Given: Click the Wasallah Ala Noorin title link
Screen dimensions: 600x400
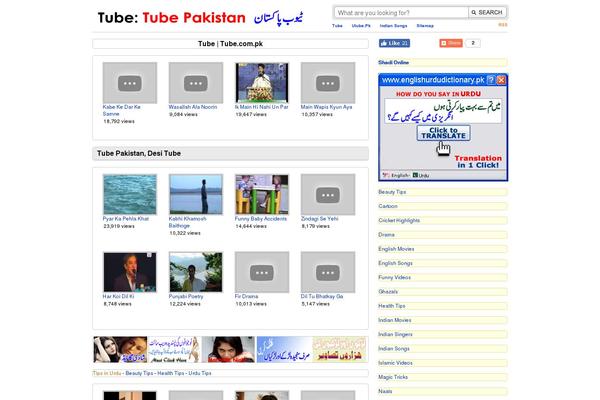Looking at the screenshot, I should coord(193,107).
